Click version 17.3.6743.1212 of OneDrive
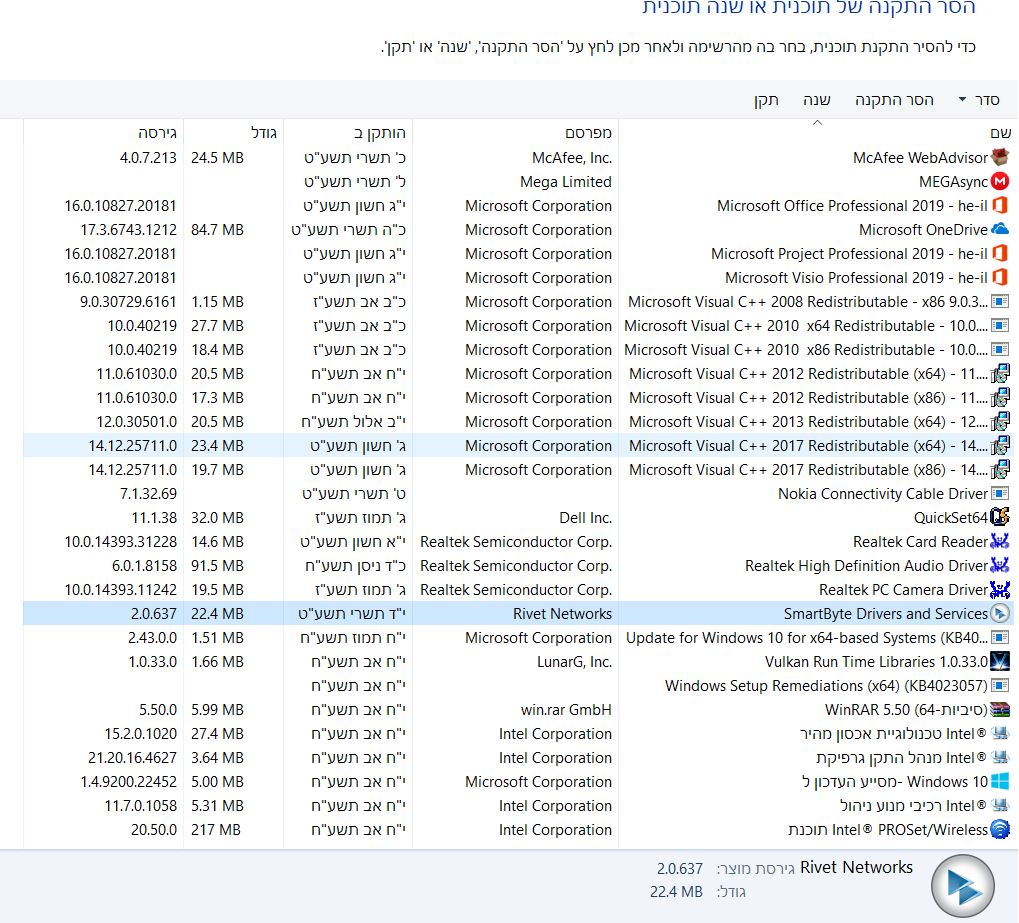 (129, 229)
